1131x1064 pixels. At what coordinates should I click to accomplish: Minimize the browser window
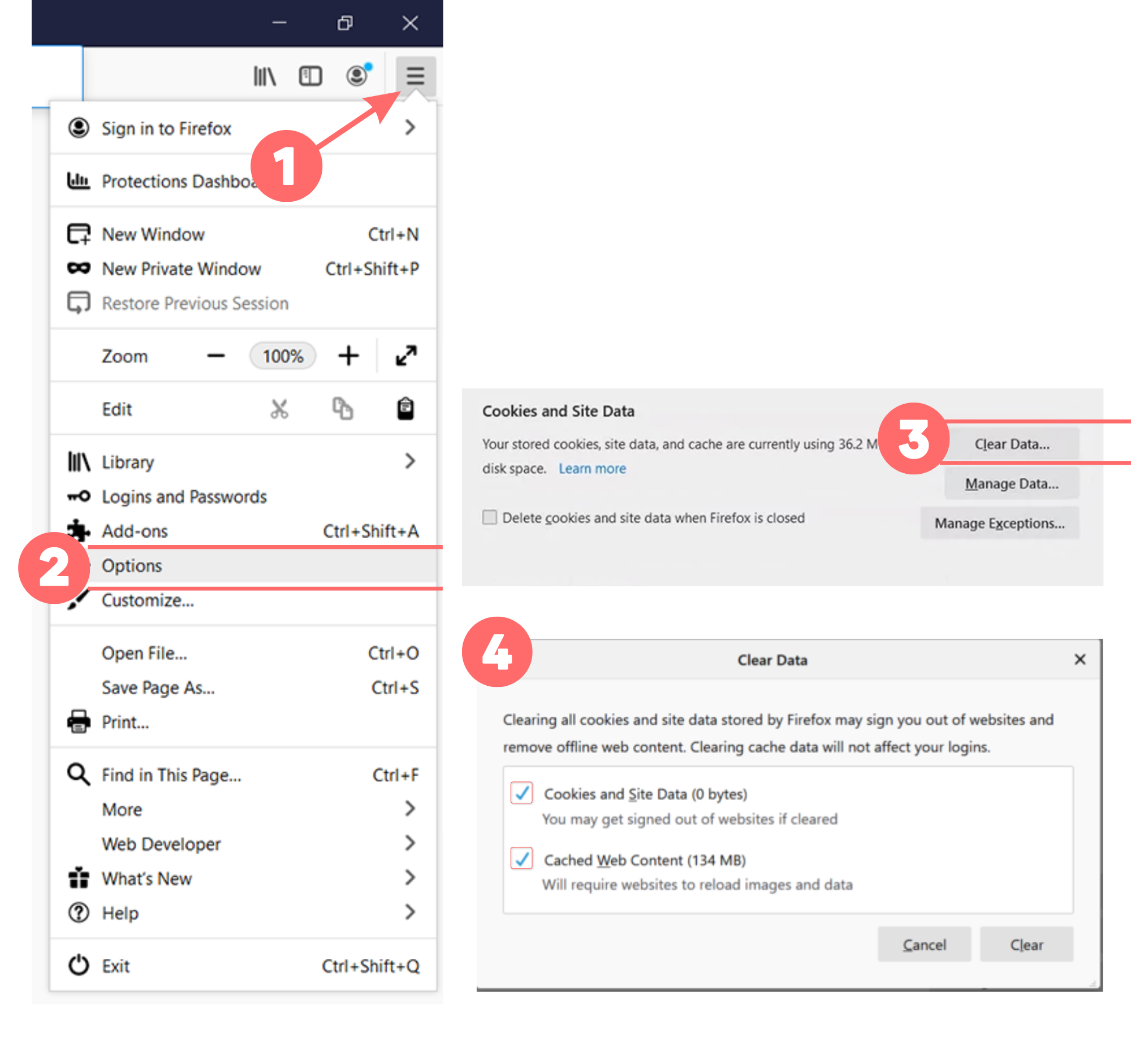click(x=279, y=23)
